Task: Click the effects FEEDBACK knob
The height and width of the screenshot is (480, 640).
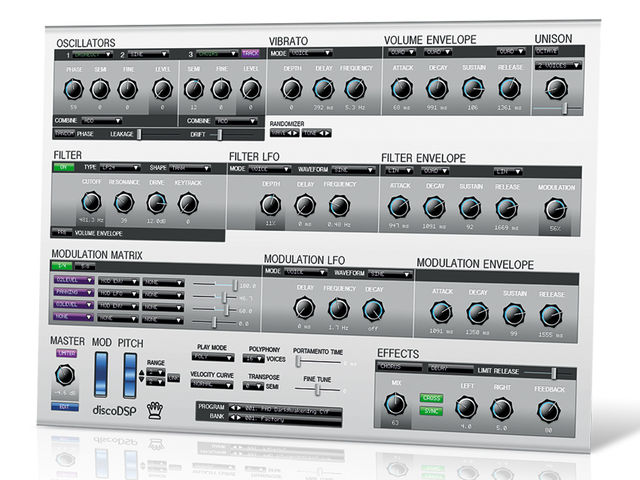Action: [x=548, y=411]
